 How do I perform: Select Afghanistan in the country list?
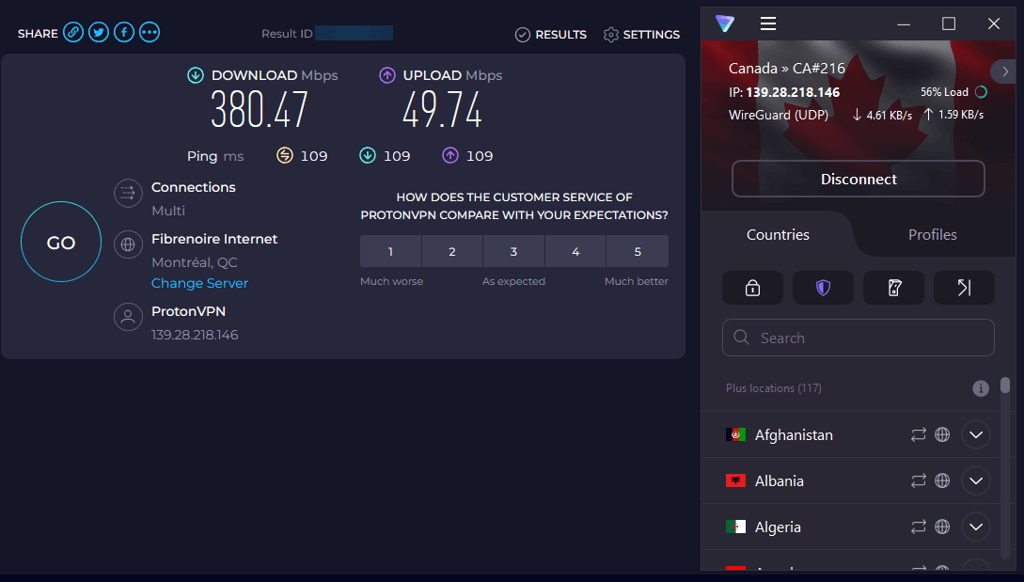pyautogui.click(x=850, y=435)
